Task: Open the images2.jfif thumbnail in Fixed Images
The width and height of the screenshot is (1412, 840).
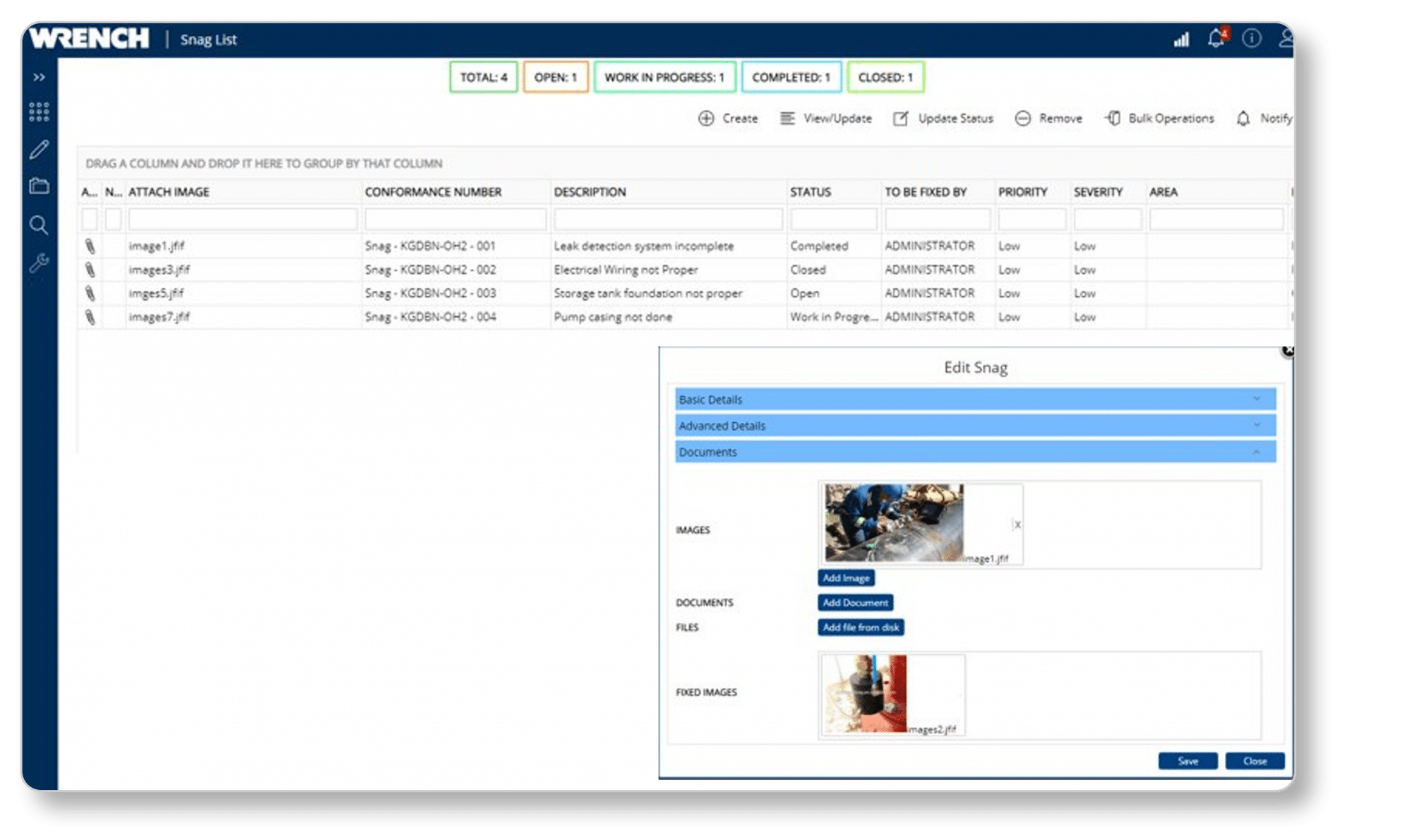Action: [865, 694]
